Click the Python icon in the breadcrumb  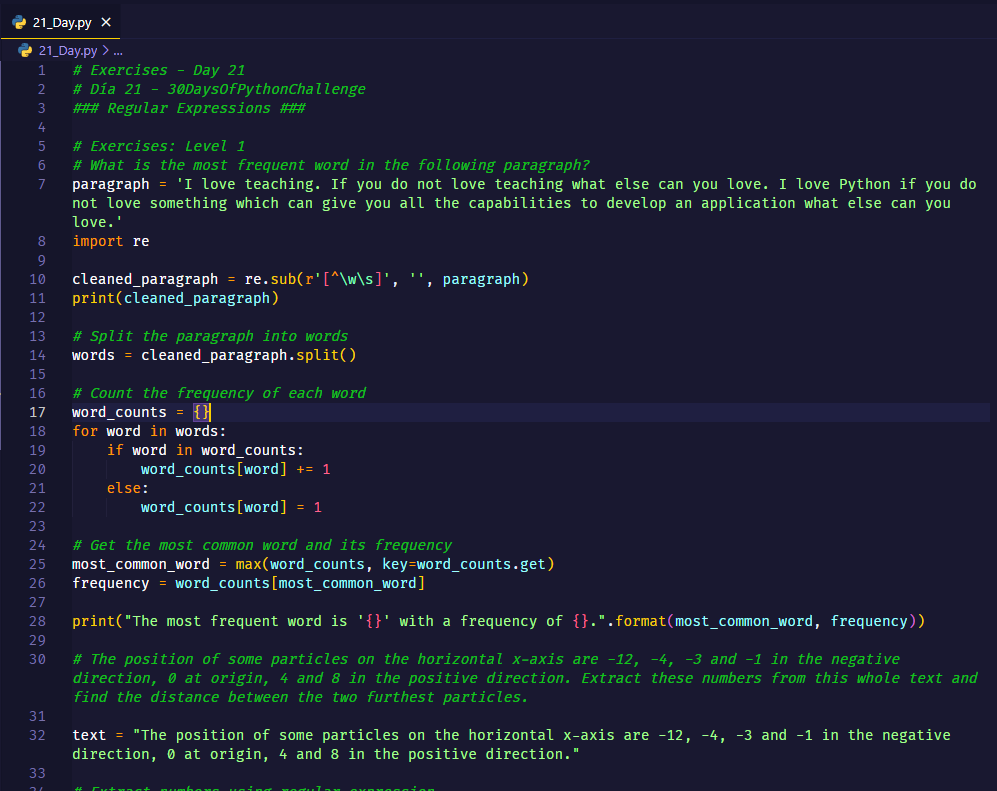25,50
